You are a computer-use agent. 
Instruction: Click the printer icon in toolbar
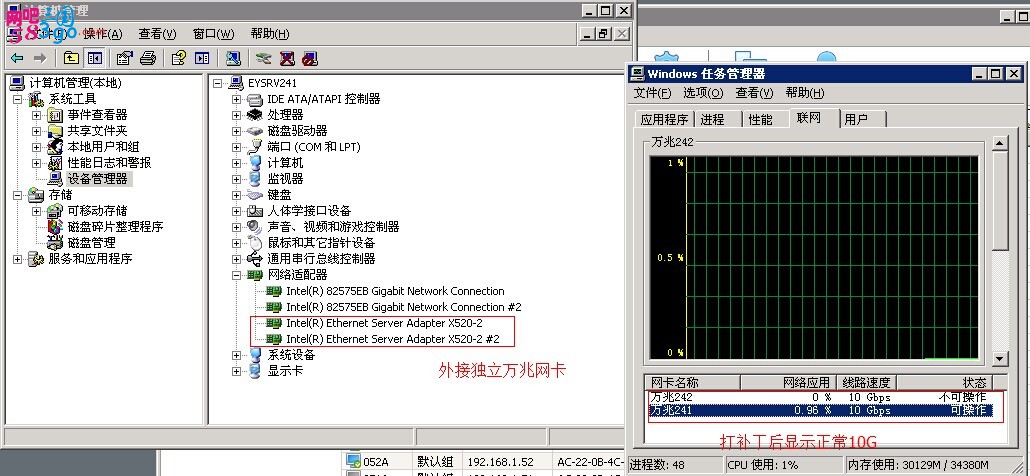pyautogui.click(x=148, y=58)
